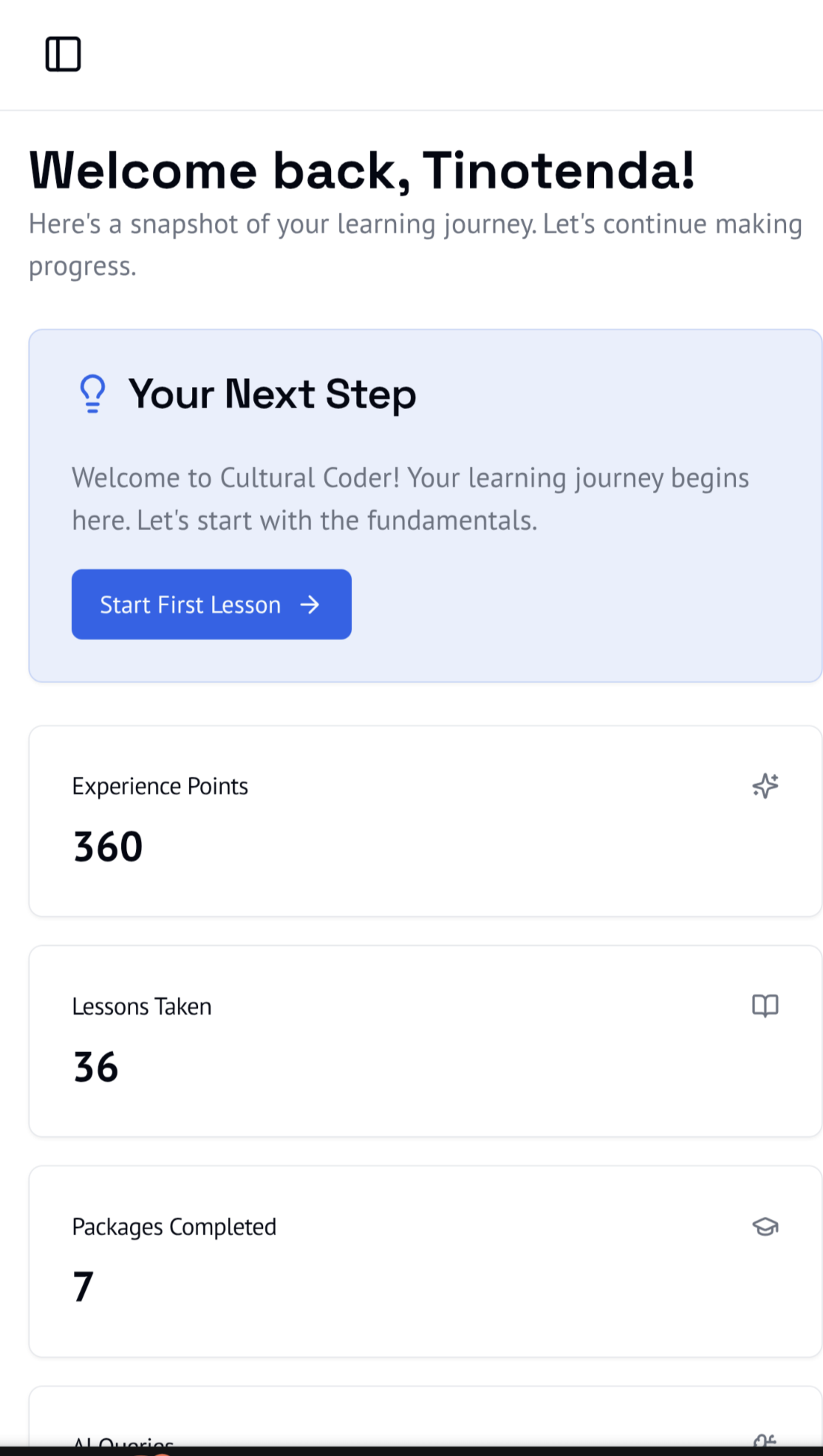
Task: Select the Experience Points stat card
Action: click(425, 821)
